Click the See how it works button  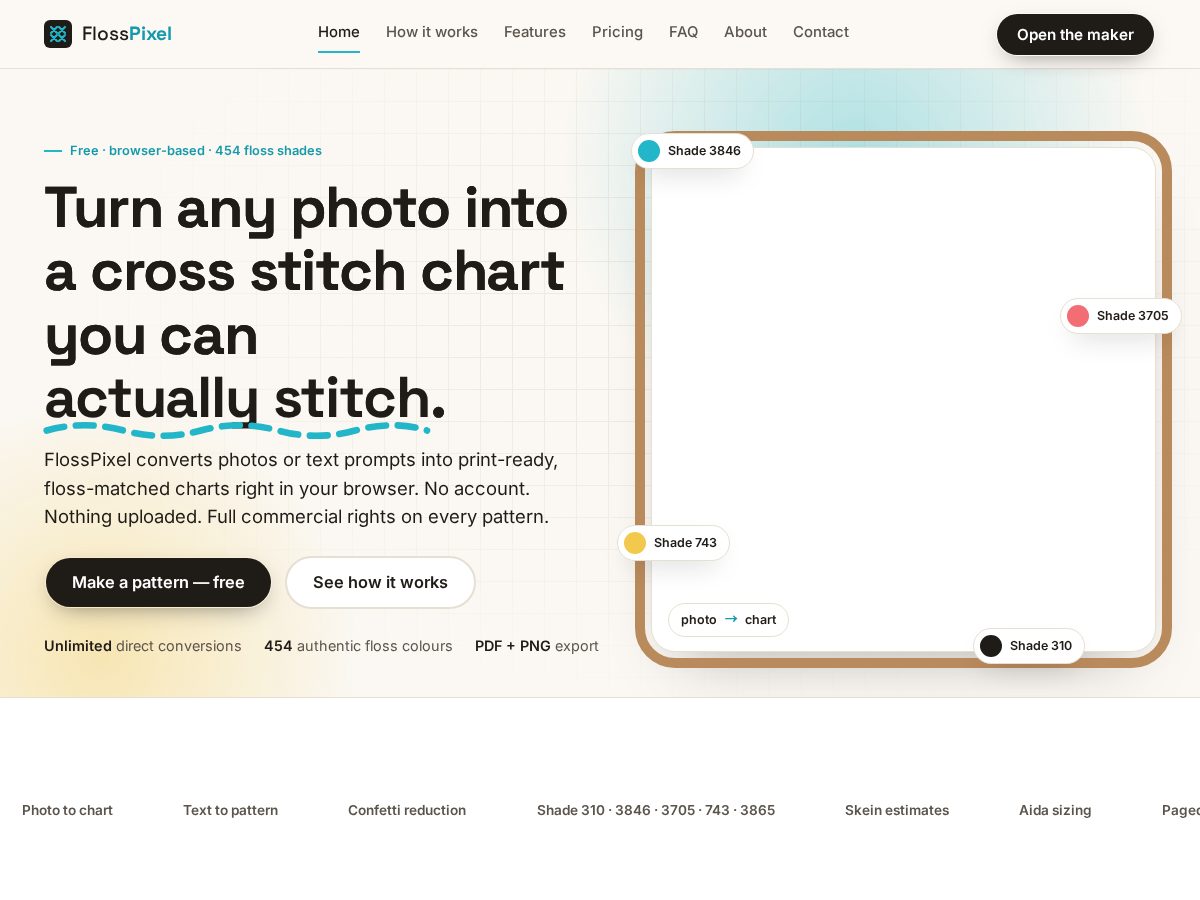pyautogui.click(x=380, y=582)
